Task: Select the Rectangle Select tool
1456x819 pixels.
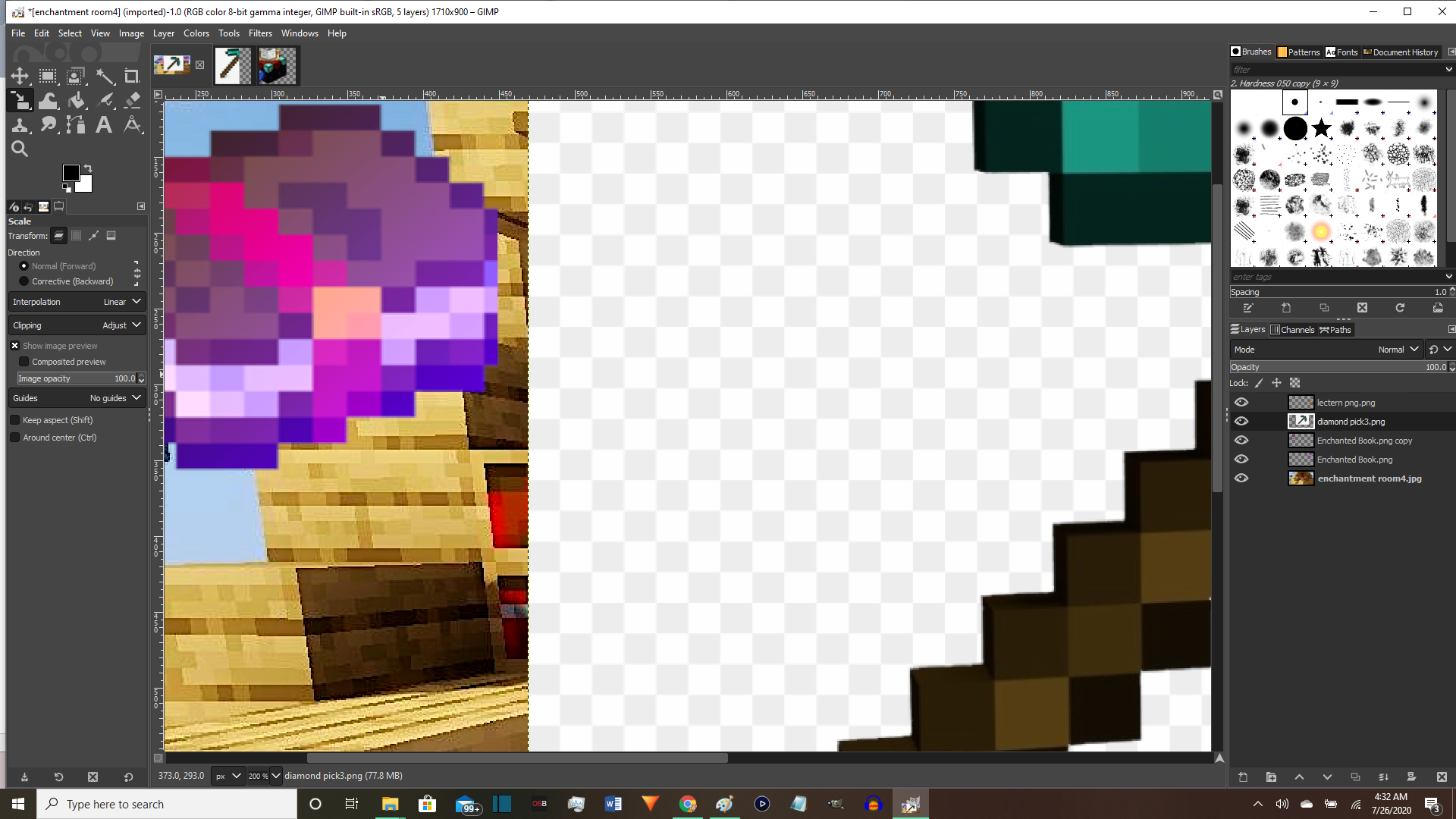Action: tap(48, 76)
